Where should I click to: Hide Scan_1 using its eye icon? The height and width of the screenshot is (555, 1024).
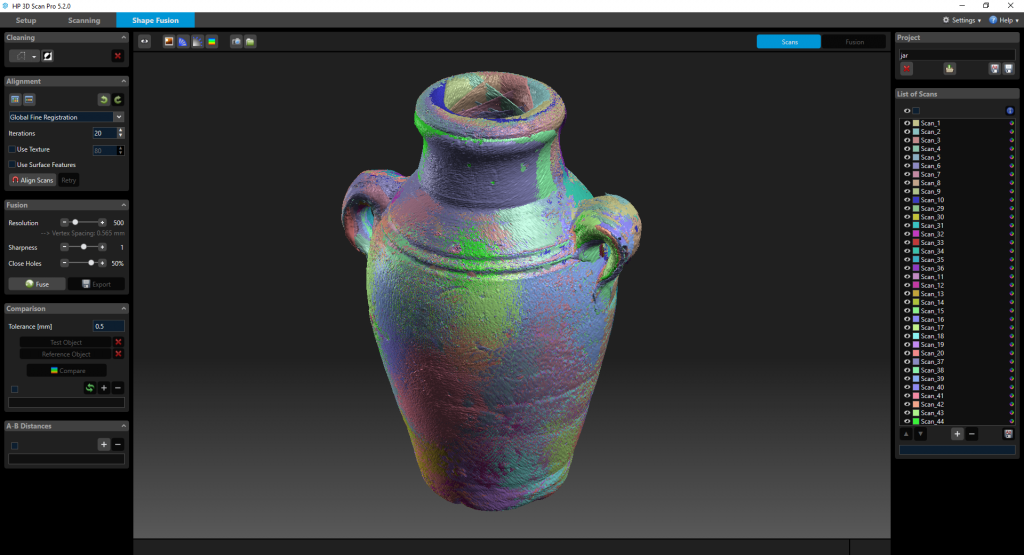(x=907, y=123)
